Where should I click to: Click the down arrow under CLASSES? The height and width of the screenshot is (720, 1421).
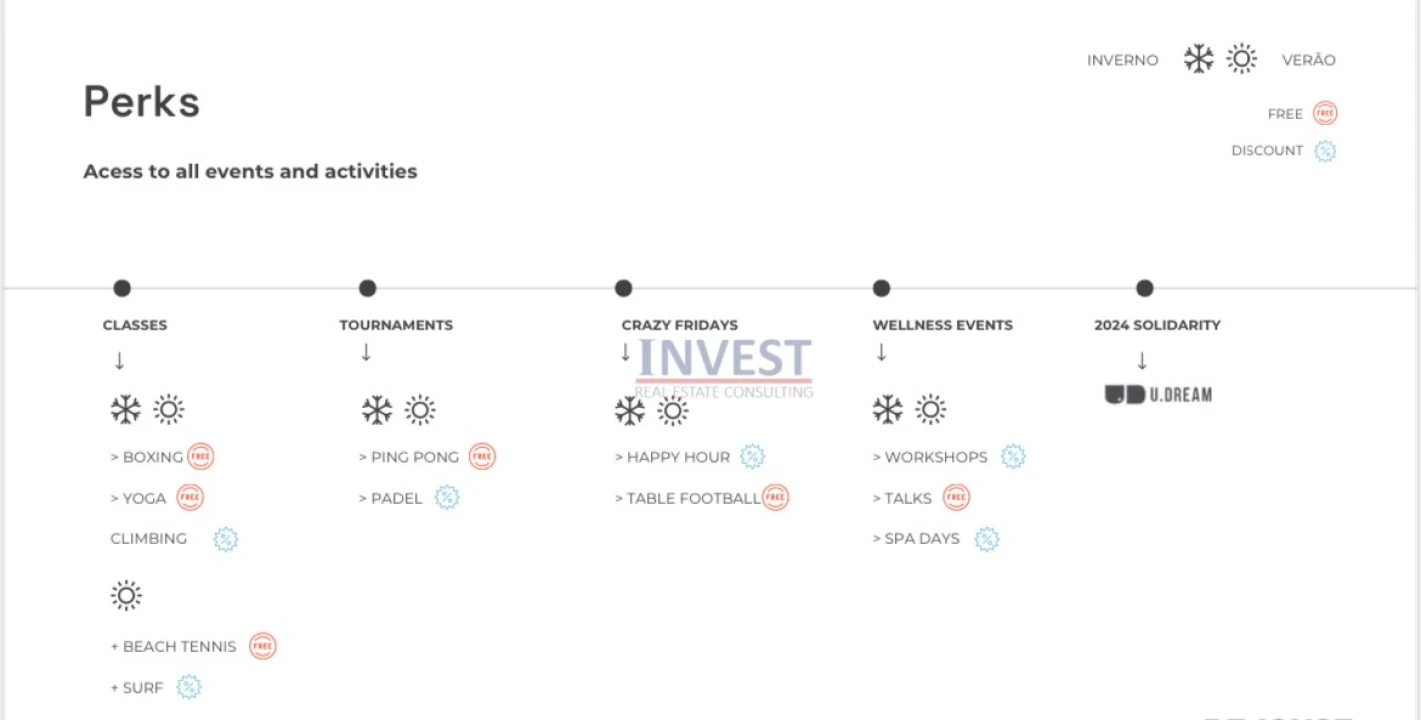(120, 361)
